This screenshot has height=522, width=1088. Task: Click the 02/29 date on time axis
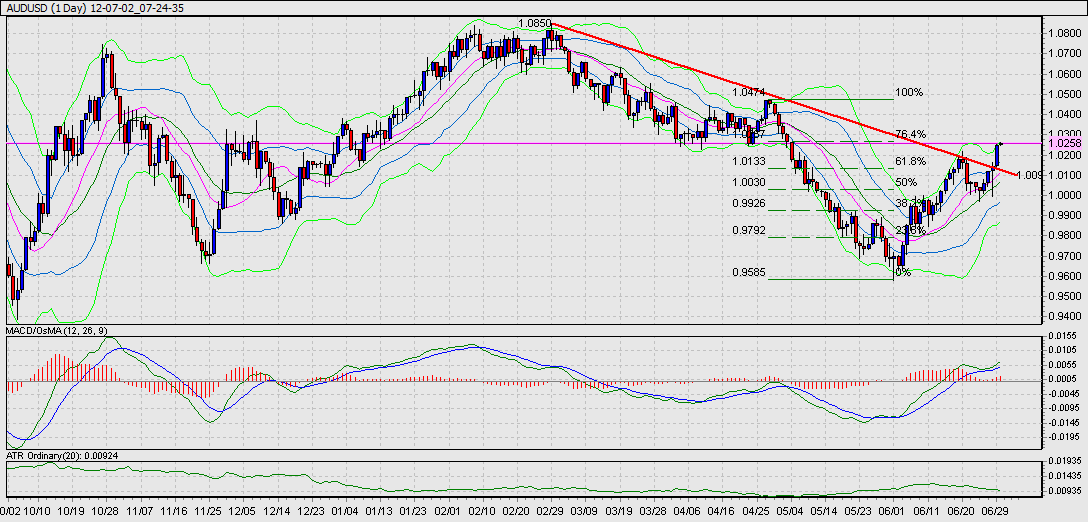(552, 510)
